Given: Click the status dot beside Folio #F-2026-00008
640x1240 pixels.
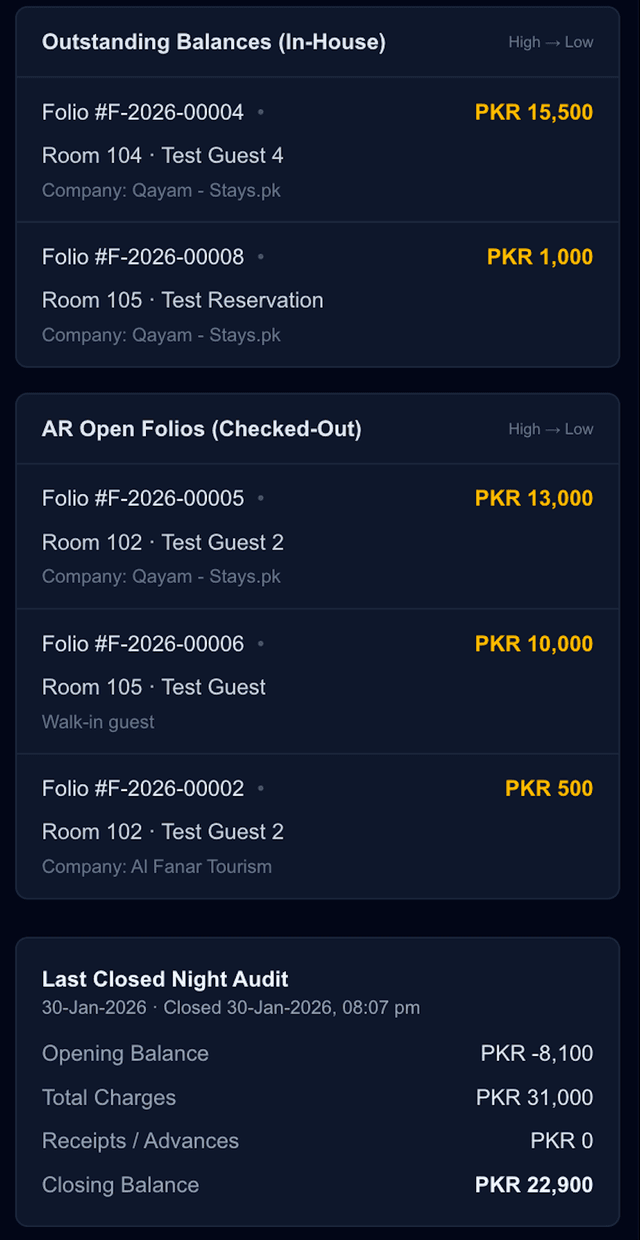Looking at the screenshot, I should 259,257.
